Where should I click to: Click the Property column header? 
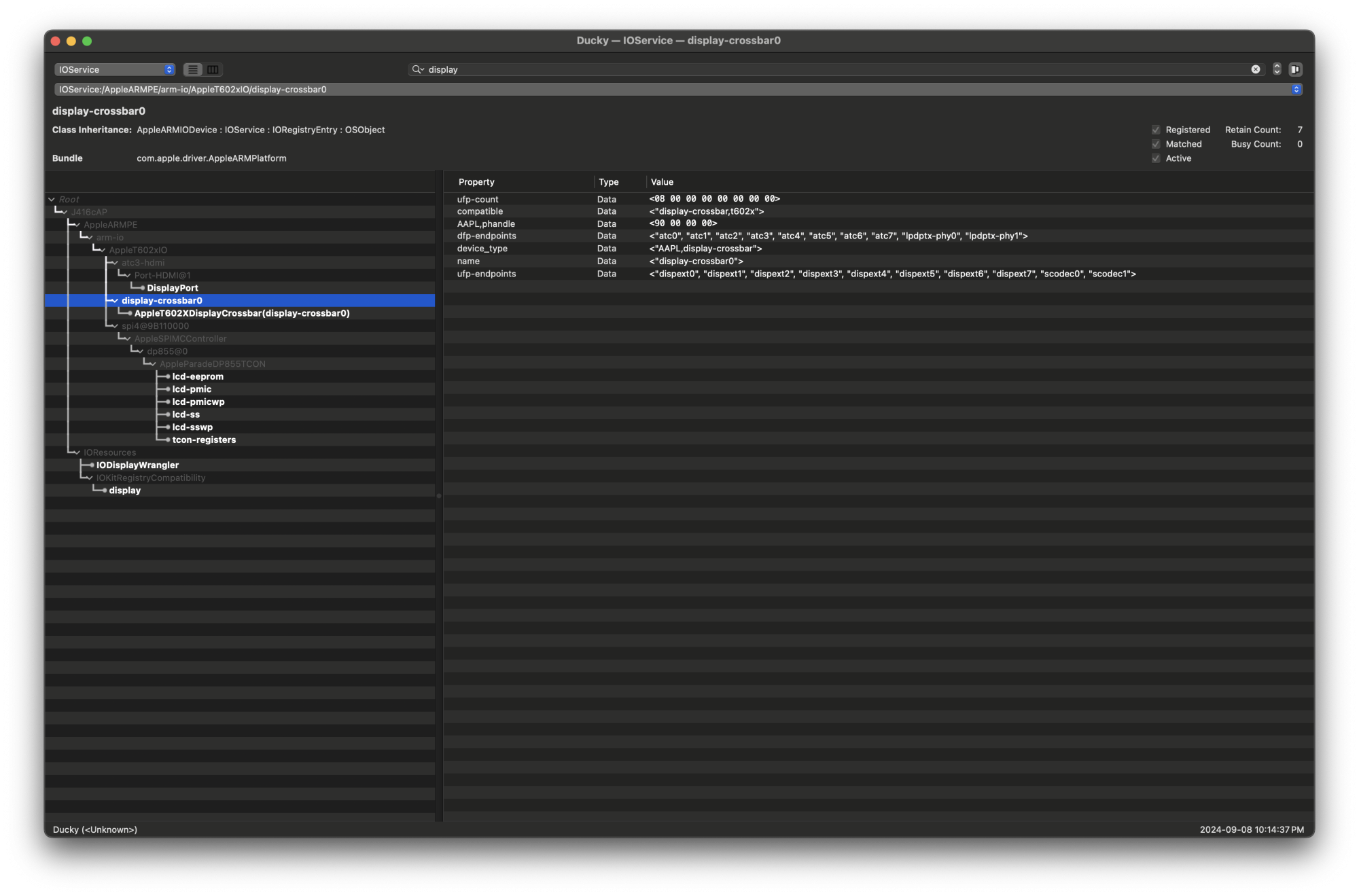[476, 182]
